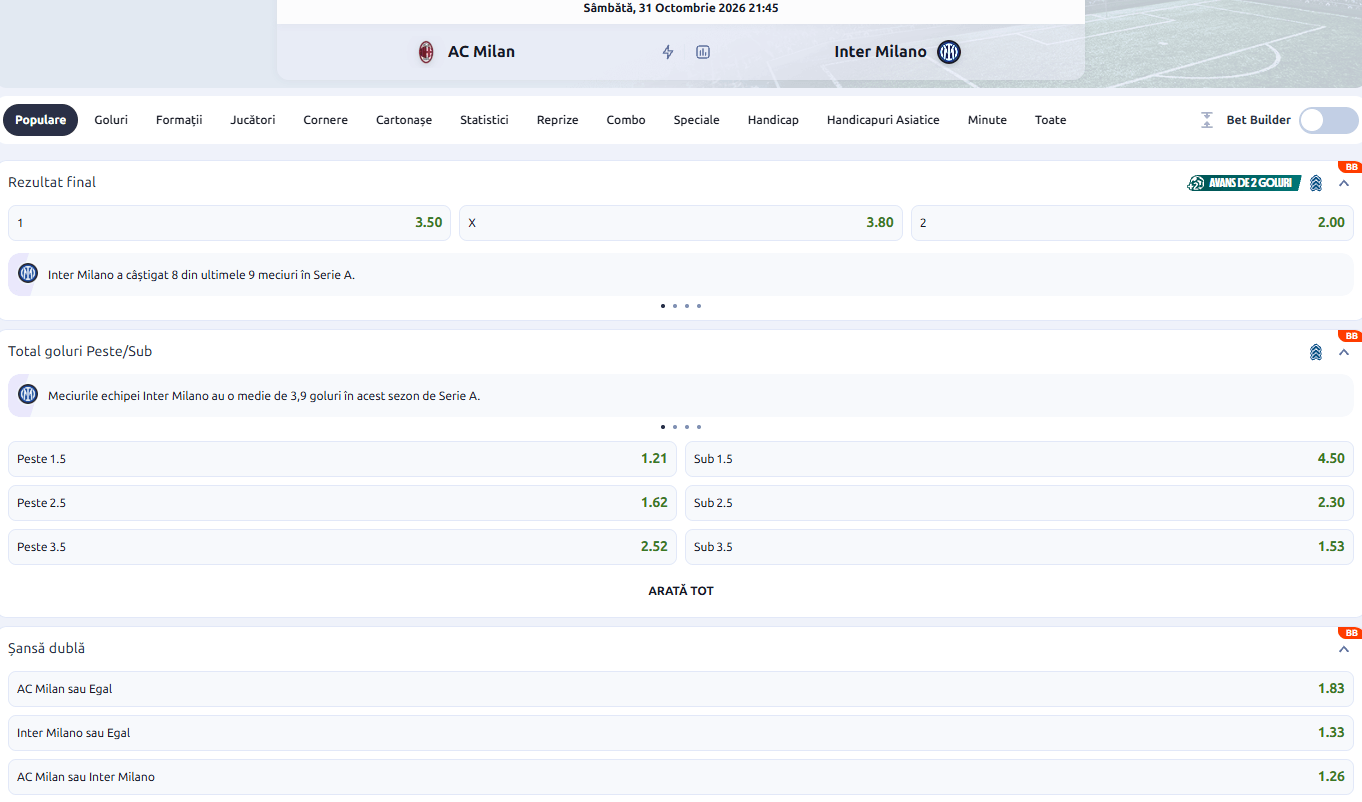The height and width of the screenshot is (802, 1362).
Task: Collapse the Rezultat final section
Action: click(1344, 183)
